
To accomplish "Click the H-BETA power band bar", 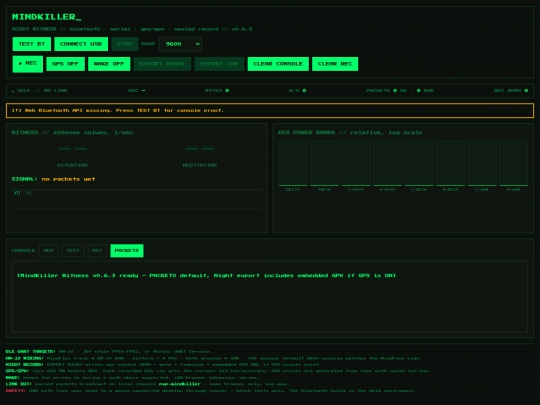I will tap(450, 163).
